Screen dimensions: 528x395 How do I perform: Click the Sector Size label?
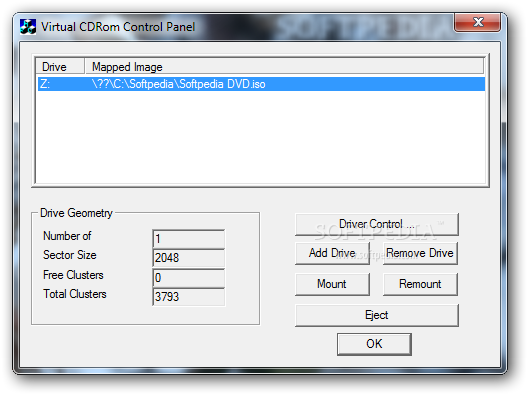point(70,255)
